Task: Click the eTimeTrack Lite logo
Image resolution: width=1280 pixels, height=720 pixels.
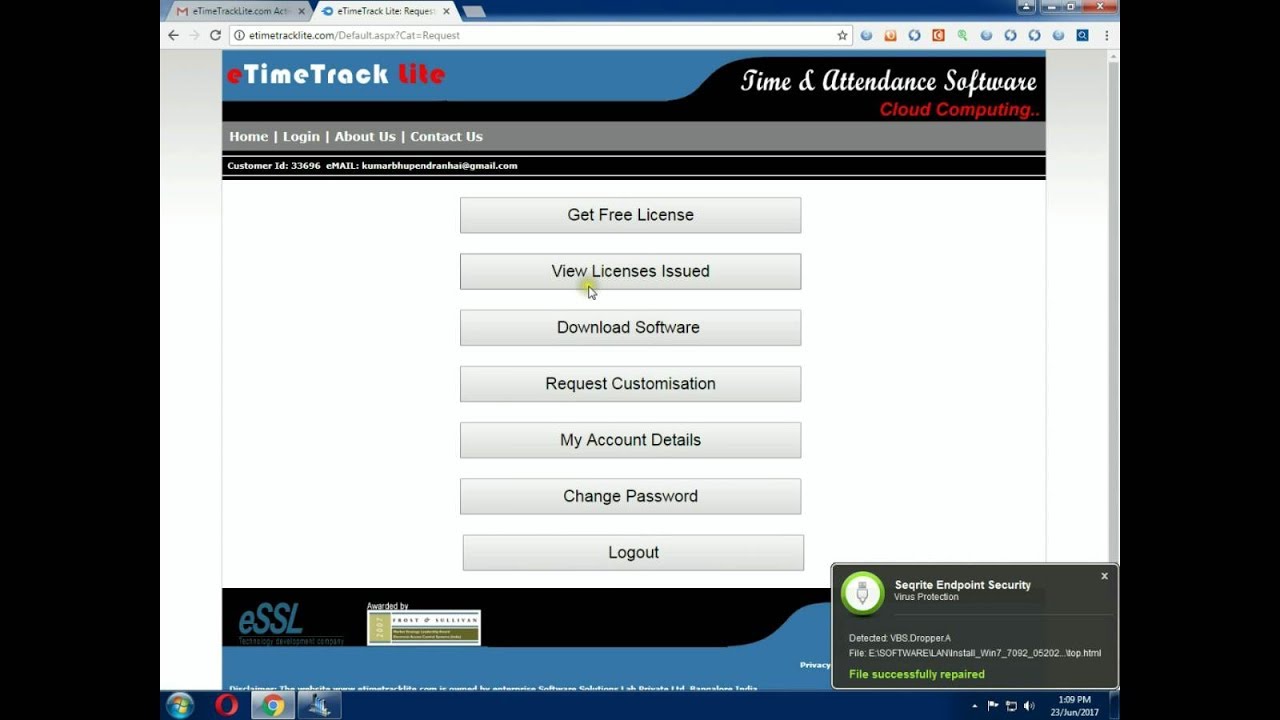Action: (x=336, y=75)
